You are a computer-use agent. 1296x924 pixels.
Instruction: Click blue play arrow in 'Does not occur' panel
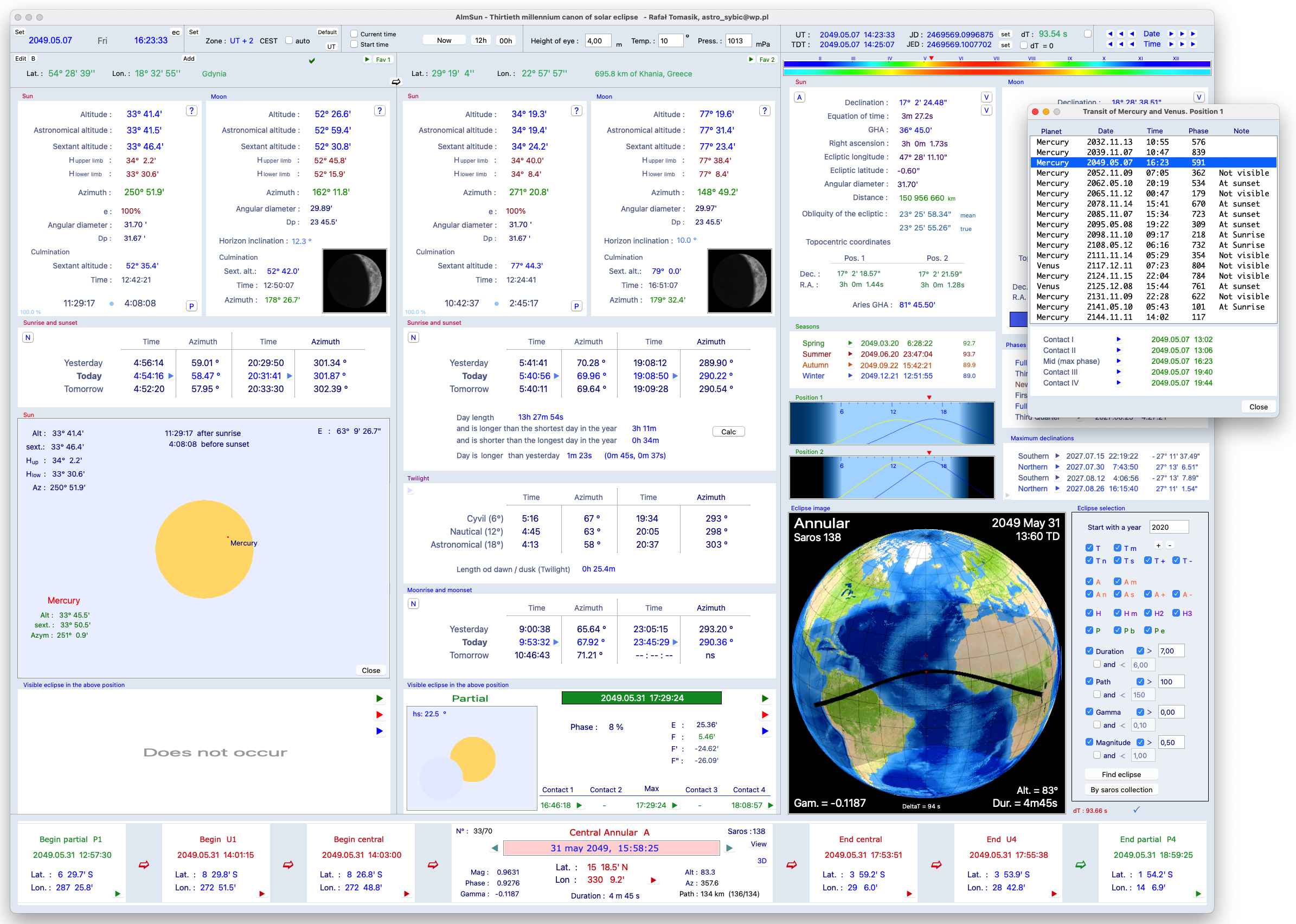380,731
